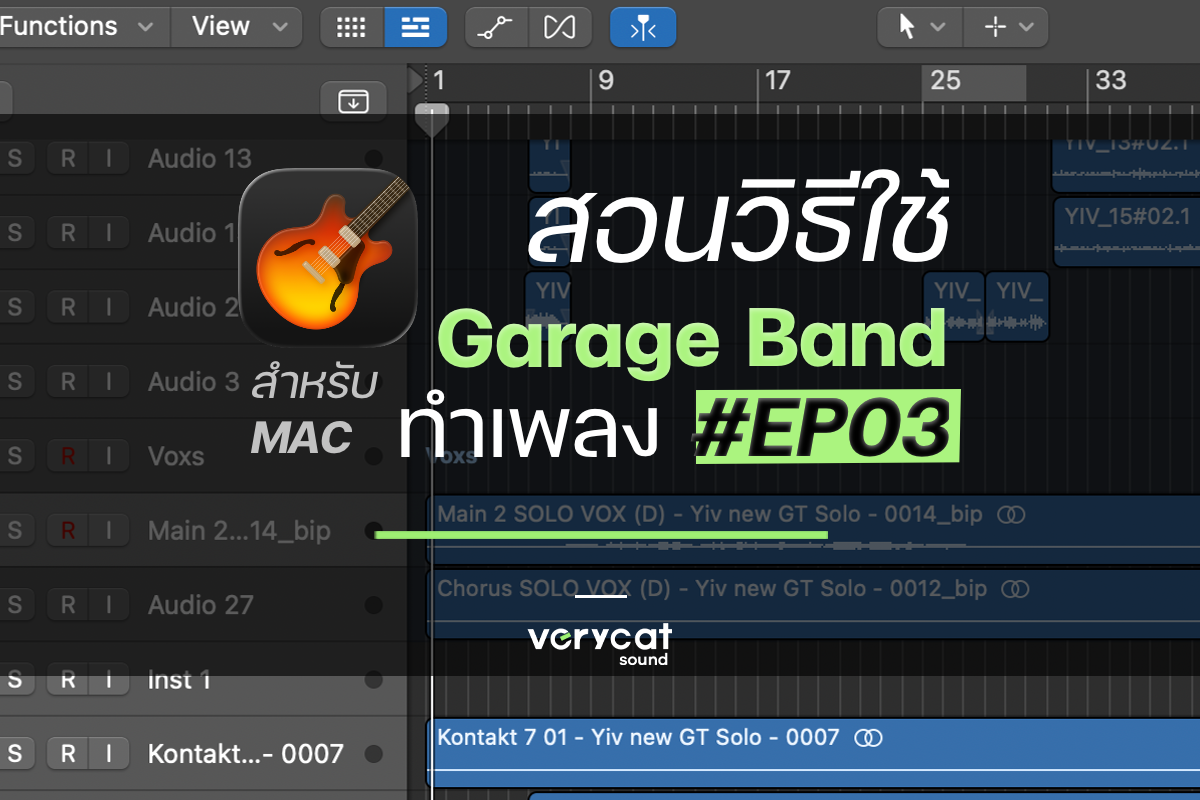Record-enable the inst 1 track
Screen dimensions: 1200x800
68,680
